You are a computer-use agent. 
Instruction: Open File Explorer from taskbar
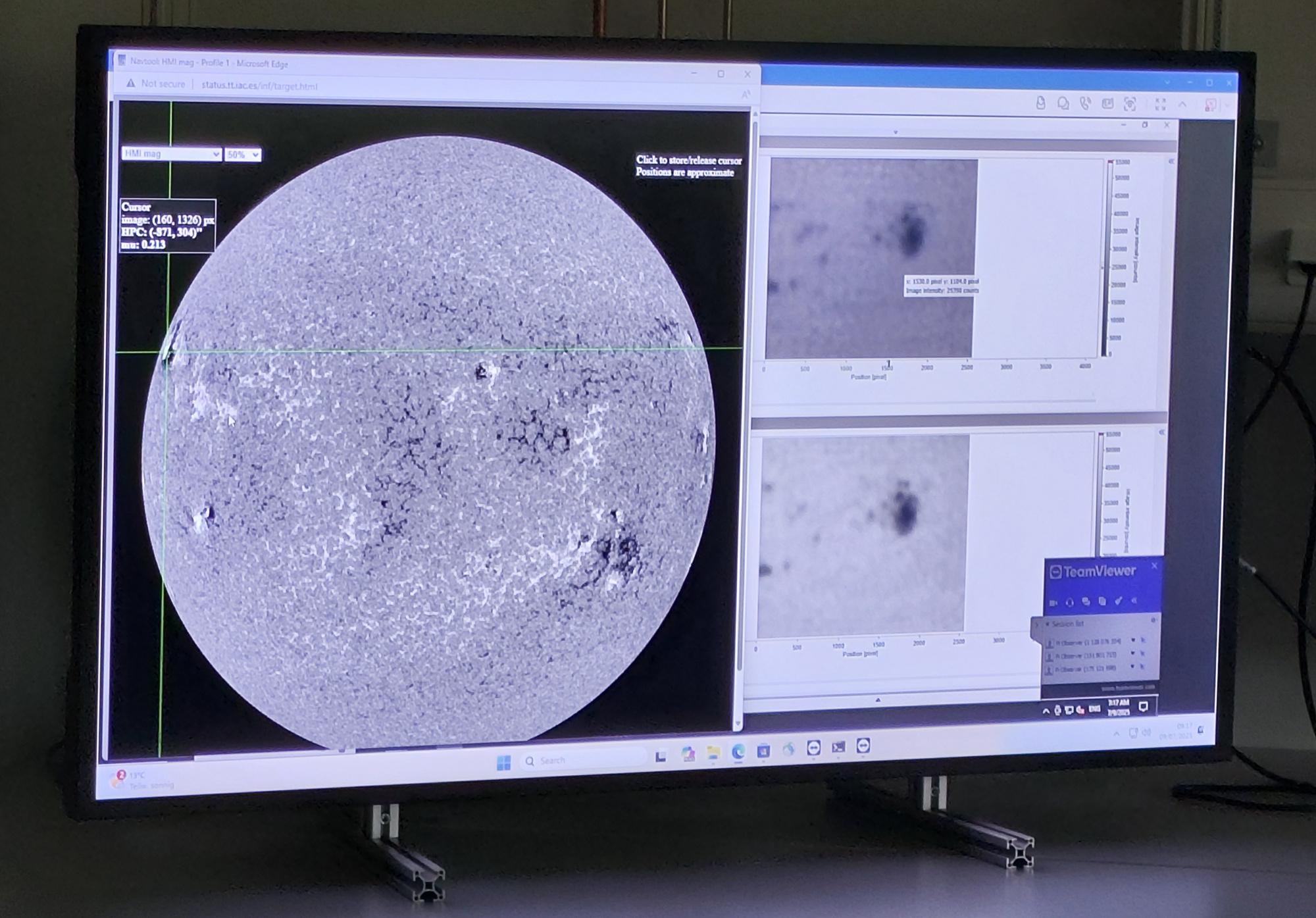[713, 753]
